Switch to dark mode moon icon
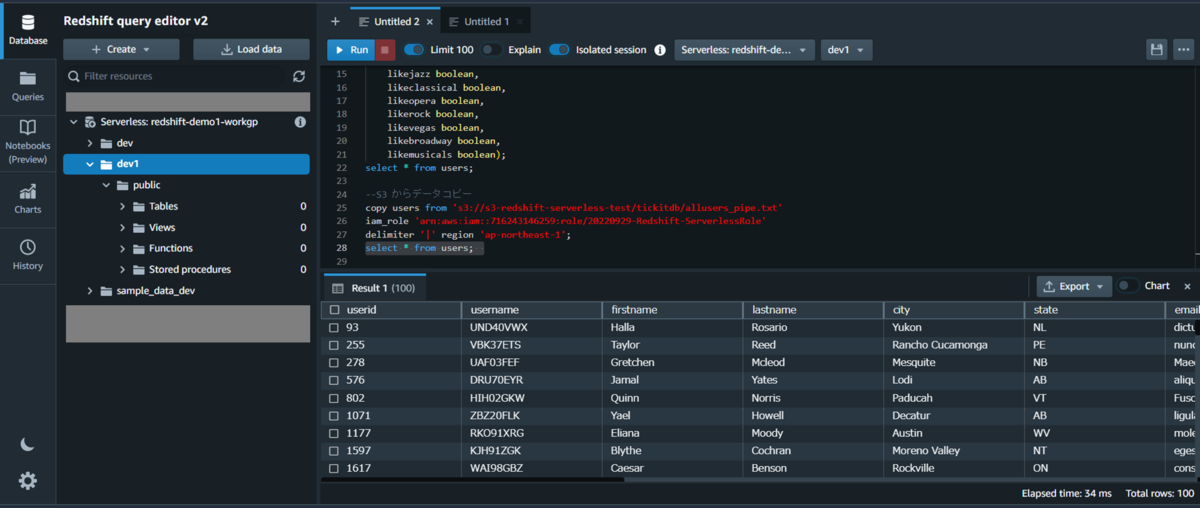The height and width of the screenshot is (508, 1200). pyautogui.click(x=27, y=445)
